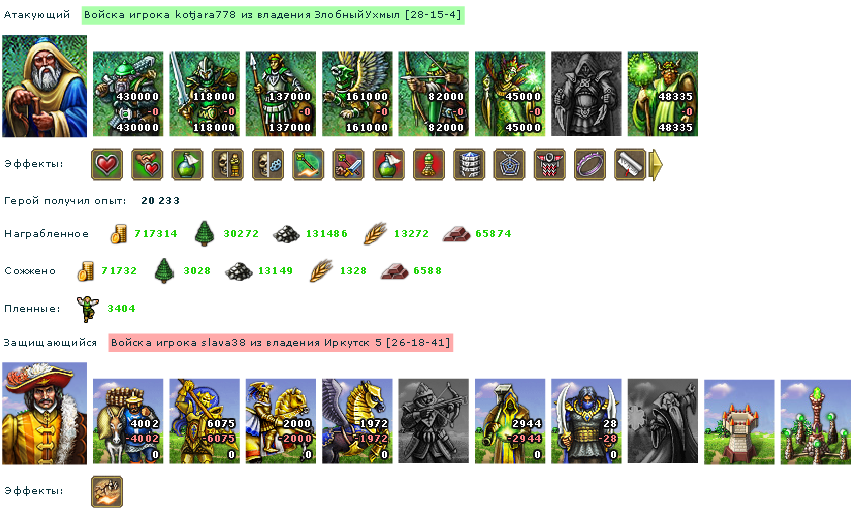The height and width of the screenshot is (512, 854).
Task: Click the attacker wizard hero portrait
Action: (x=45, y=86)
